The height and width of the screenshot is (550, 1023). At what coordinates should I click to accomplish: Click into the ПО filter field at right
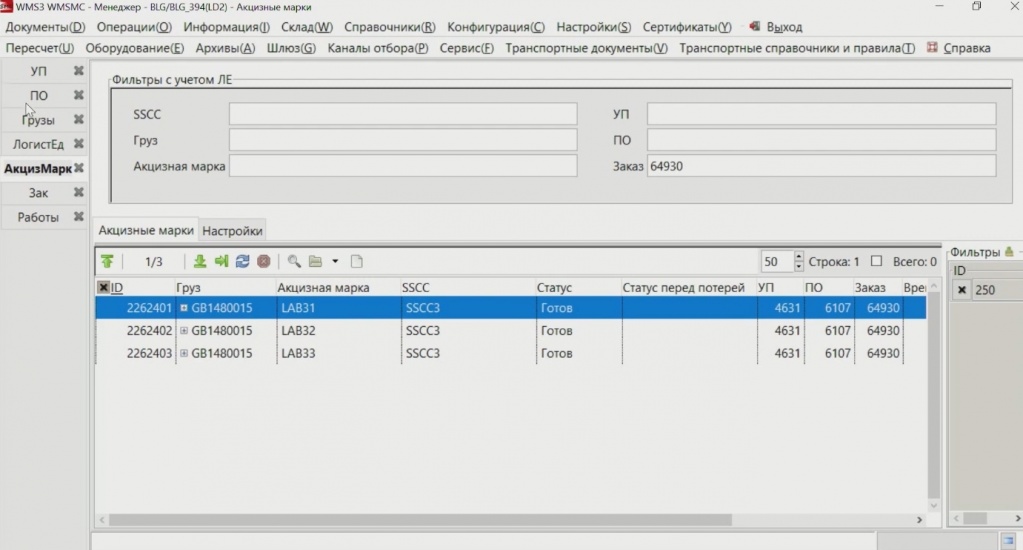821,140
